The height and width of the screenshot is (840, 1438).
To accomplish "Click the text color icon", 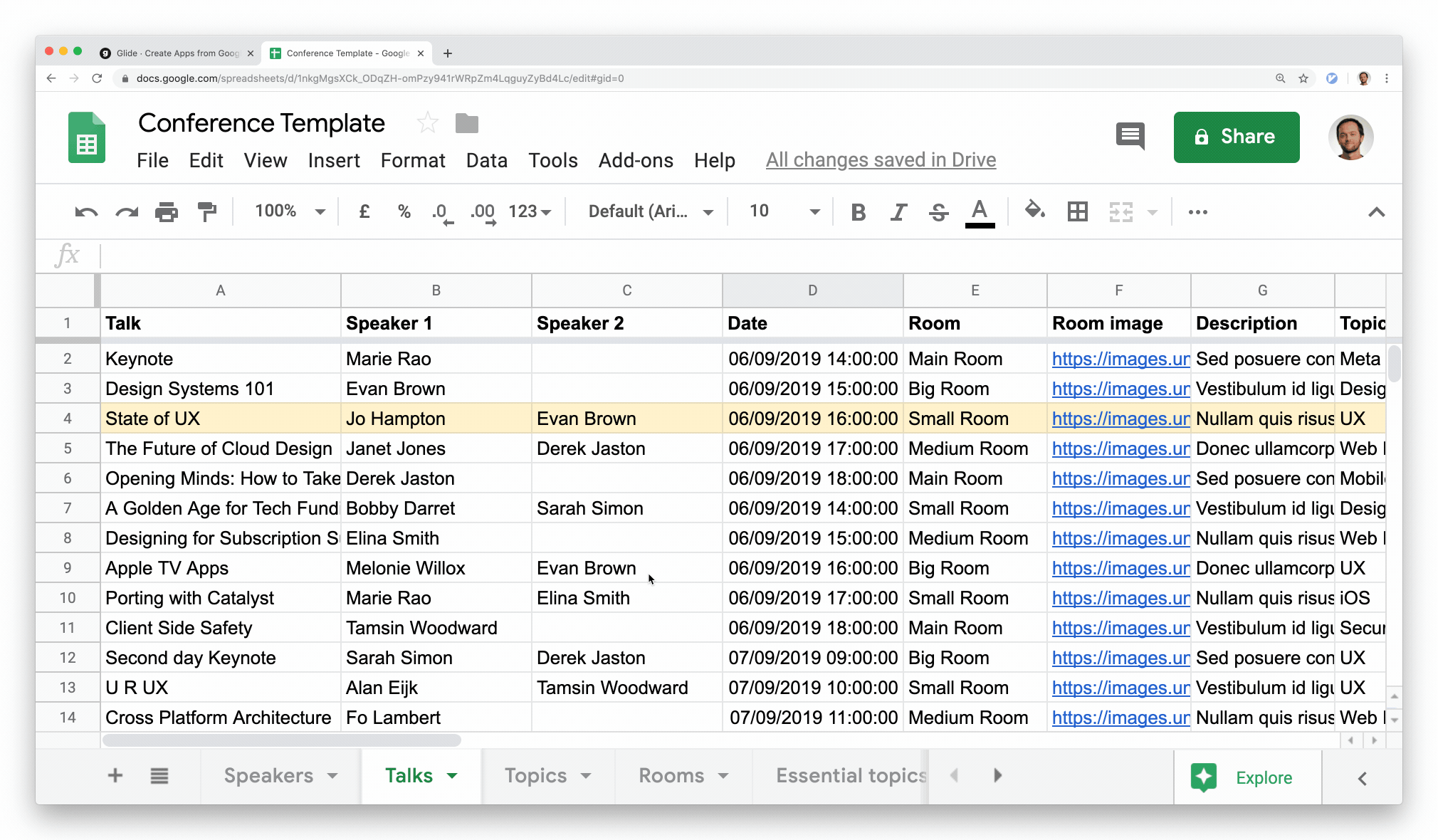I will click(980, 212).
